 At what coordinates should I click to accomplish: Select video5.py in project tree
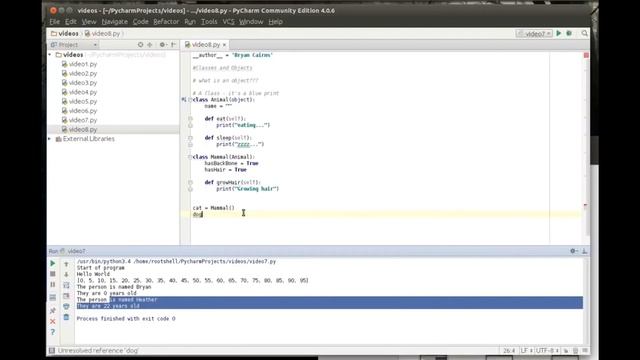point(79,102)
